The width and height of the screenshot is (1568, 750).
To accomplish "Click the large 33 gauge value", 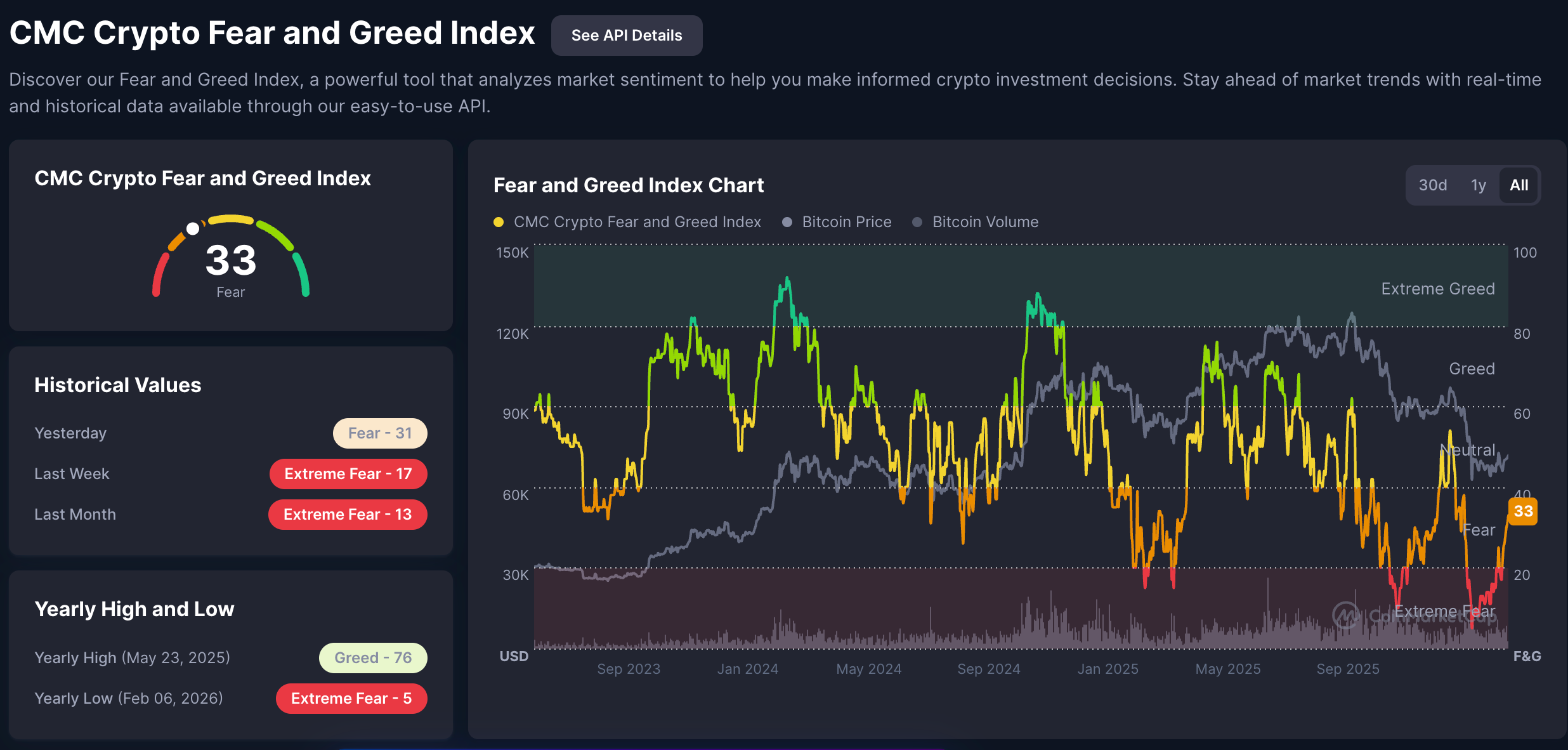I will click(231, 260).
